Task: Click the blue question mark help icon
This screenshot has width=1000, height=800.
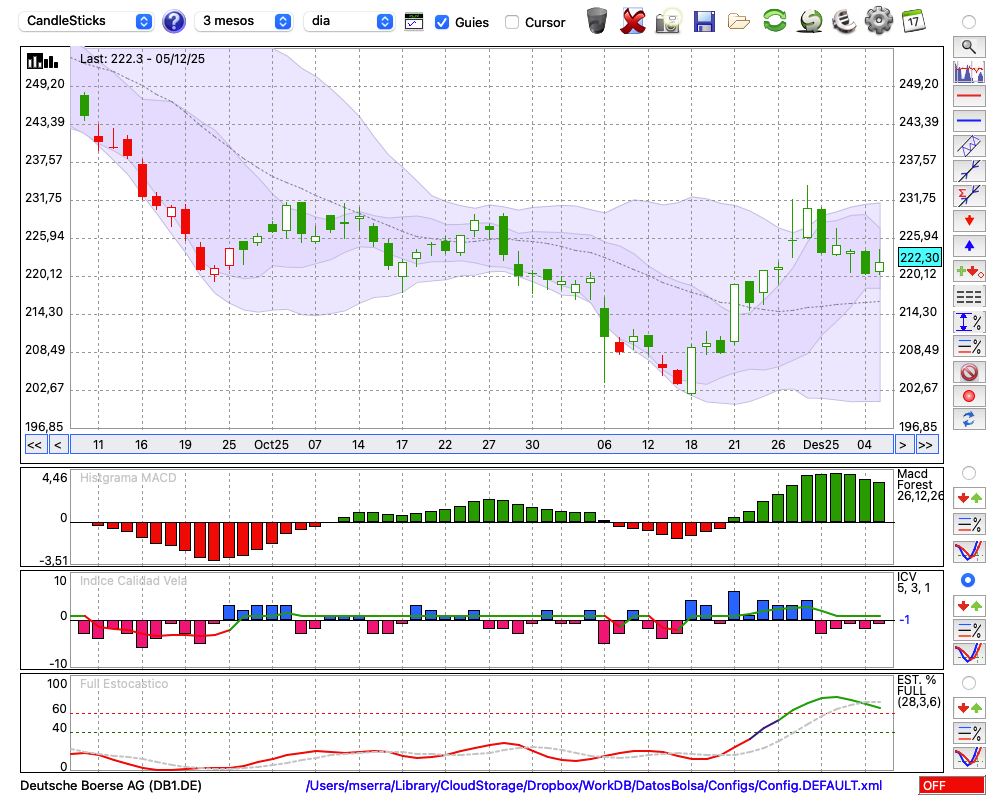Action: [174, 21]
